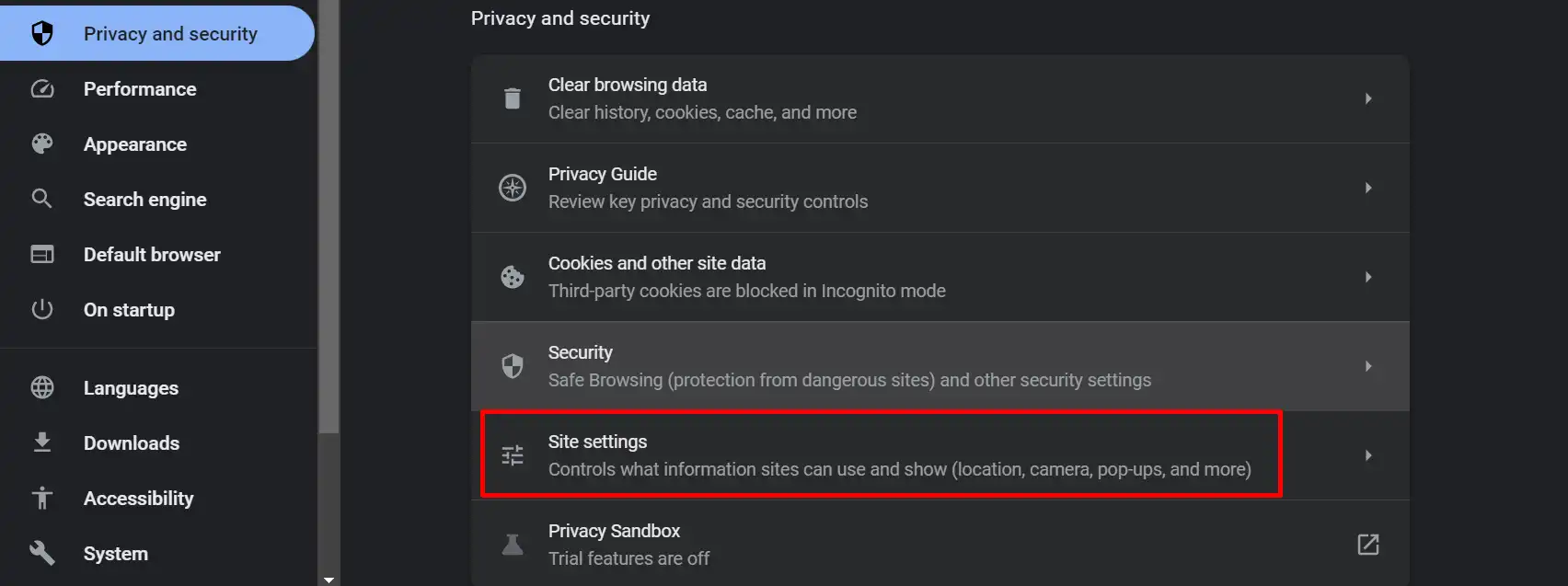The height and width of the screenshot is (586, 1568).
Task: Click the arrow on the Security row
Action: 1368,366
